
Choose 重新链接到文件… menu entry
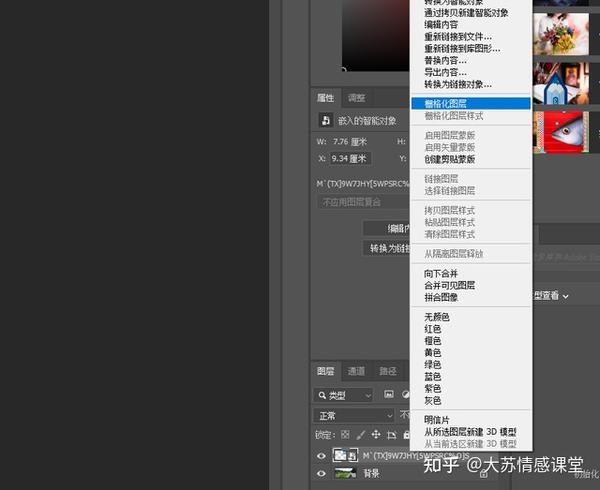(471, 37)
